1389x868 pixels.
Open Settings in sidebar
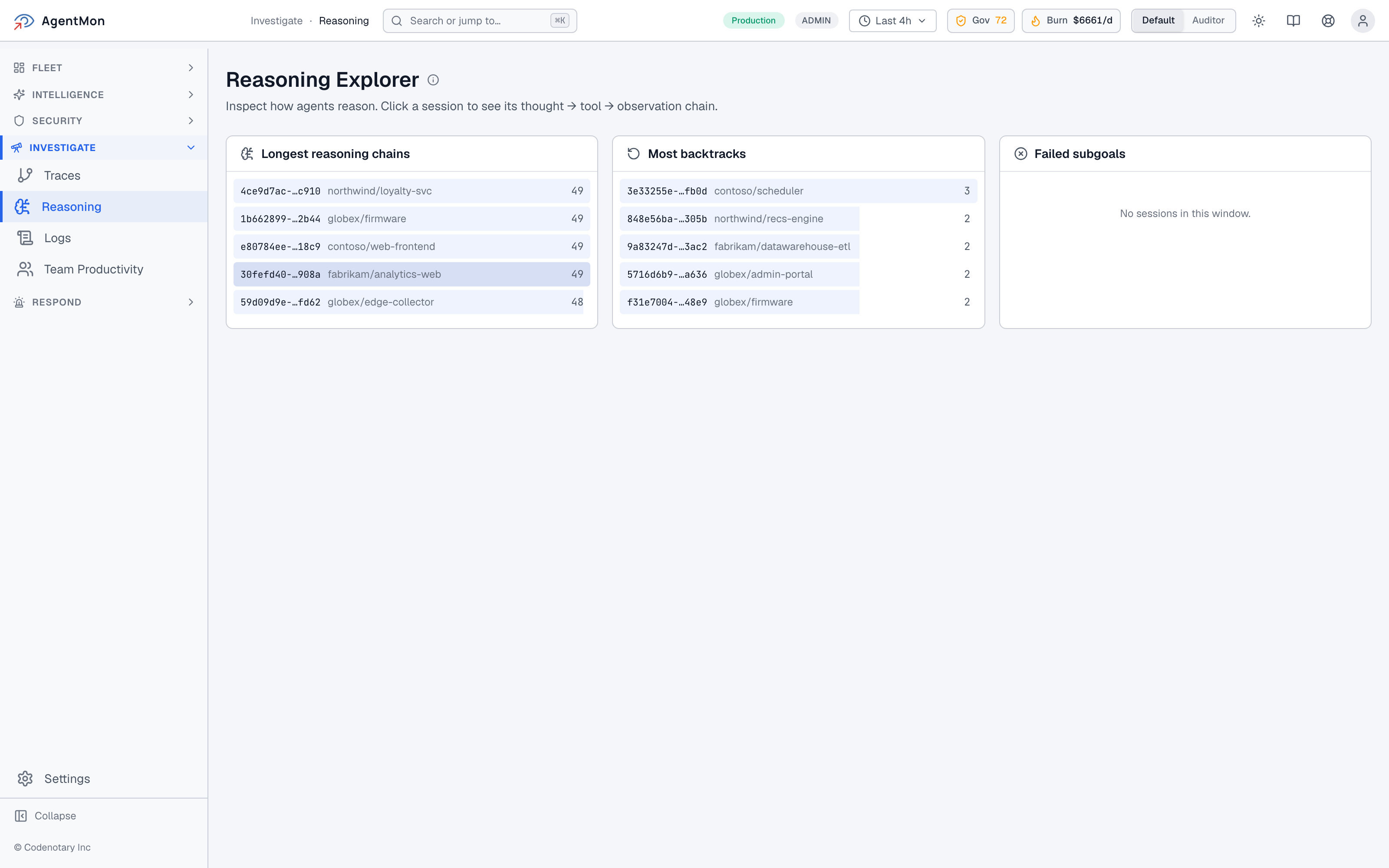(105, 779)
